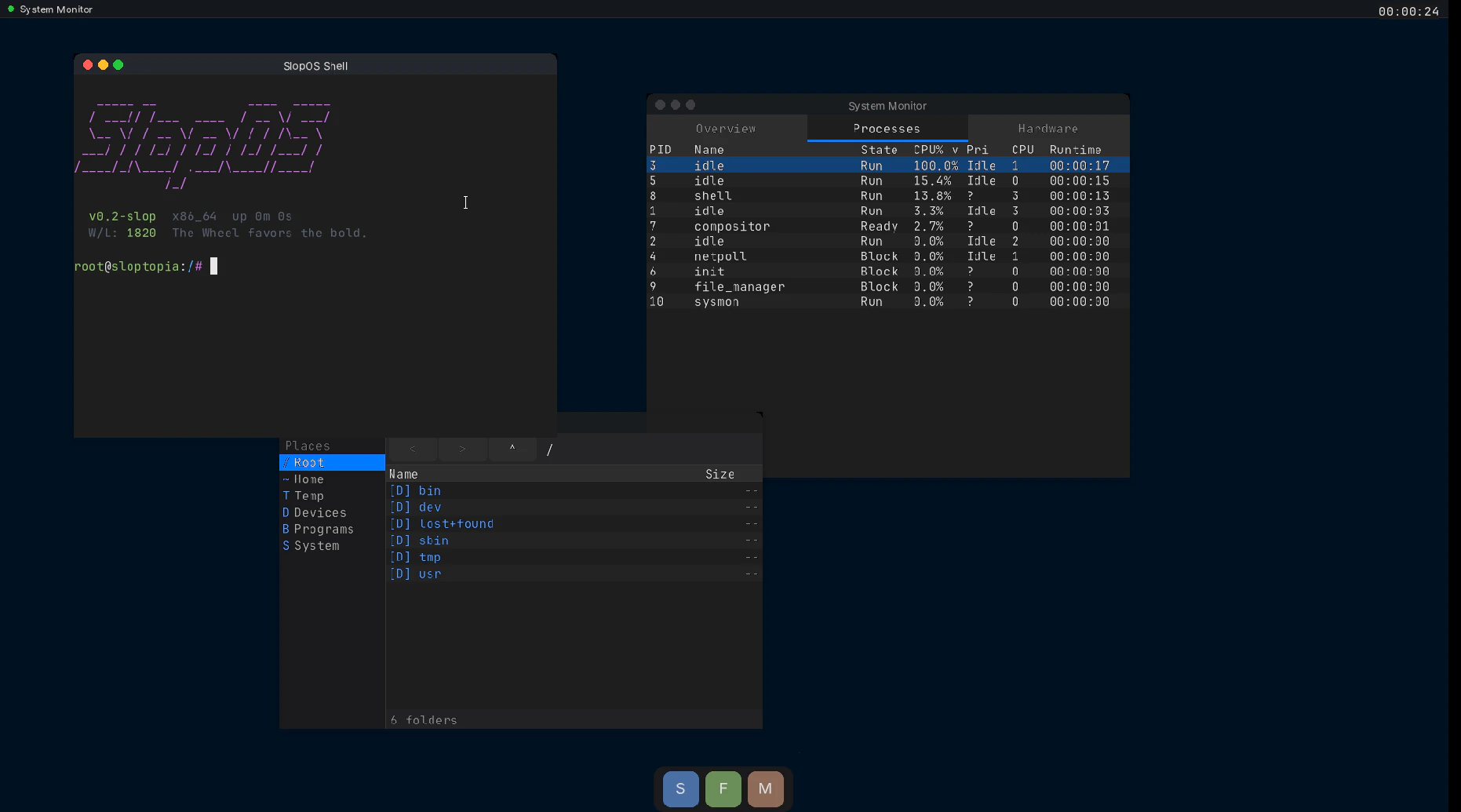Navigate forward using the right arrow button
This screenshot has height=812, width=1461.
click(x=462, y=449)
